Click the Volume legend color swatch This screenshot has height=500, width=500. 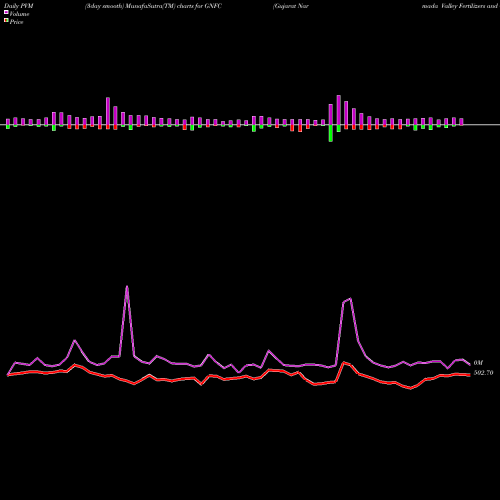(6, 12)
